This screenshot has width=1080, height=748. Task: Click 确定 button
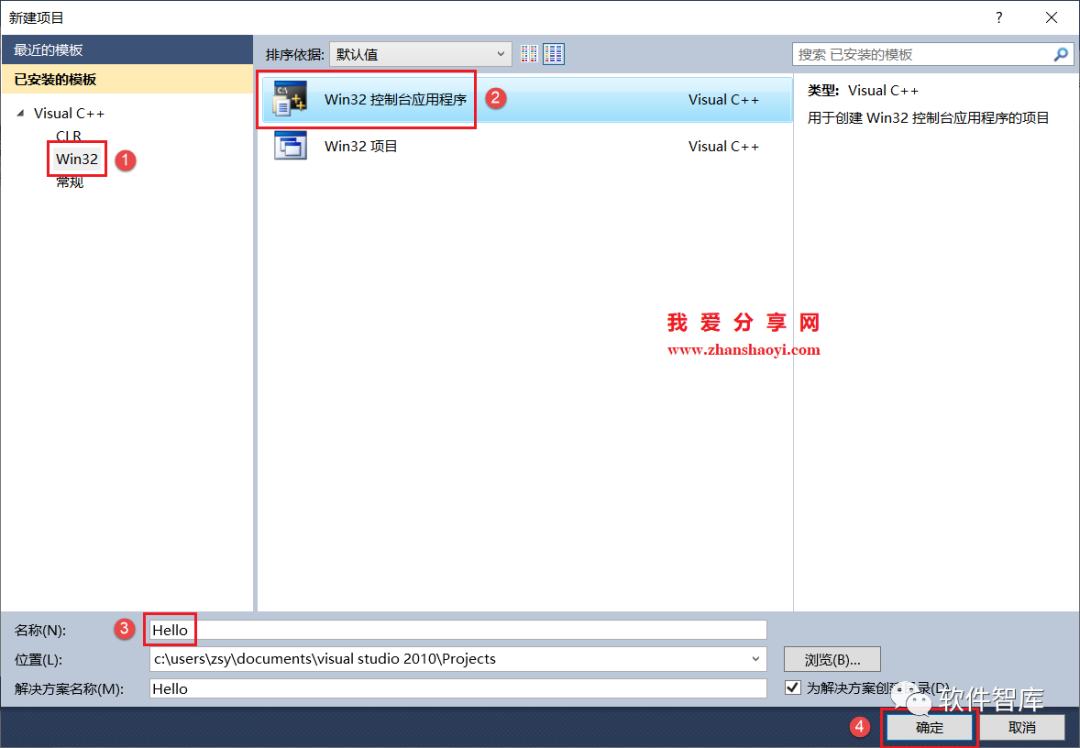(929, 727)
